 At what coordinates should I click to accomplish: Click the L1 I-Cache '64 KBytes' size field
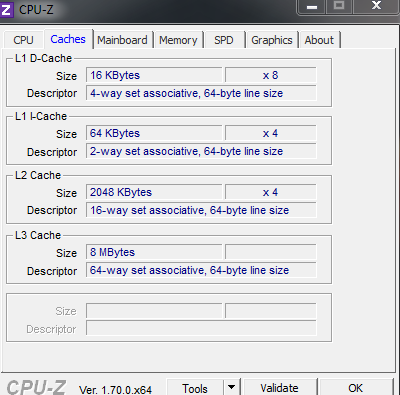pyautogui.click(x=154, y=133)
